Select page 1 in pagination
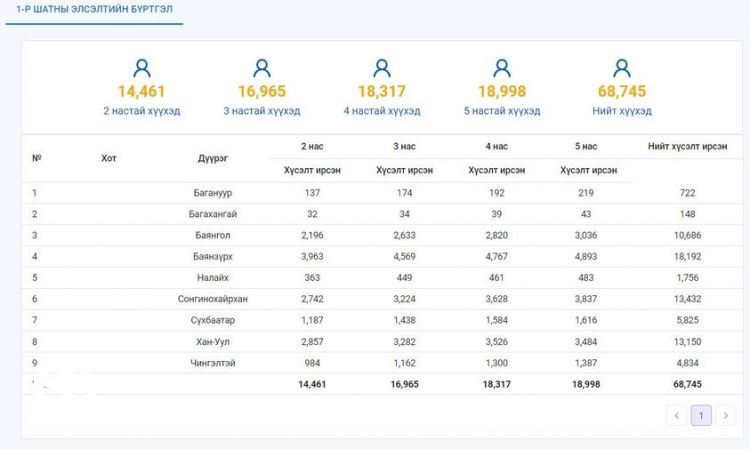This screenshot has width=750, height=449. point(701,415)
